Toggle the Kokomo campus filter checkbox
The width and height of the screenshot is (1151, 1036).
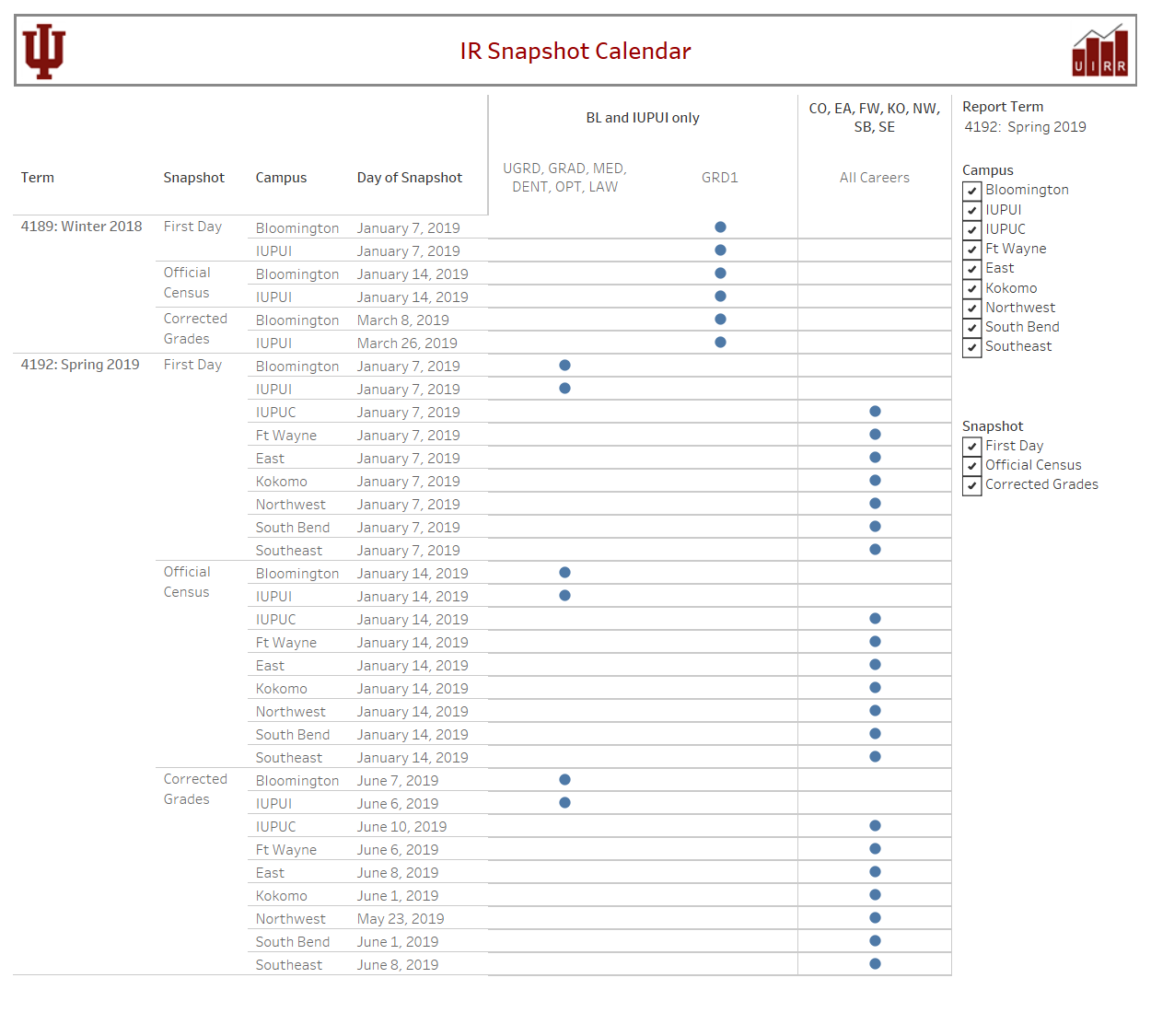pos(971,288)
